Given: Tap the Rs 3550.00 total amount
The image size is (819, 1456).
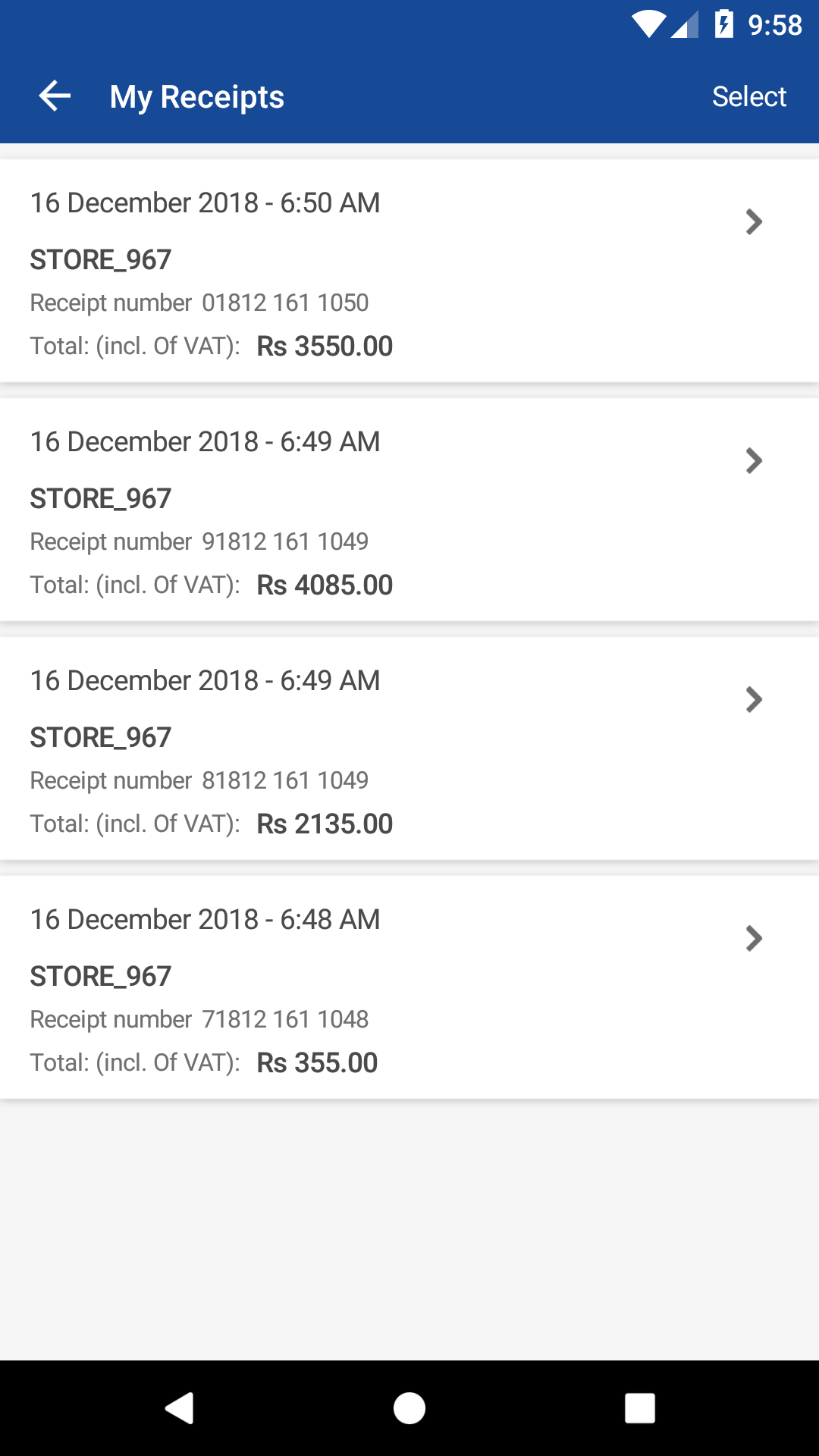Looking at the screenshot, I should tap(324, 346).
